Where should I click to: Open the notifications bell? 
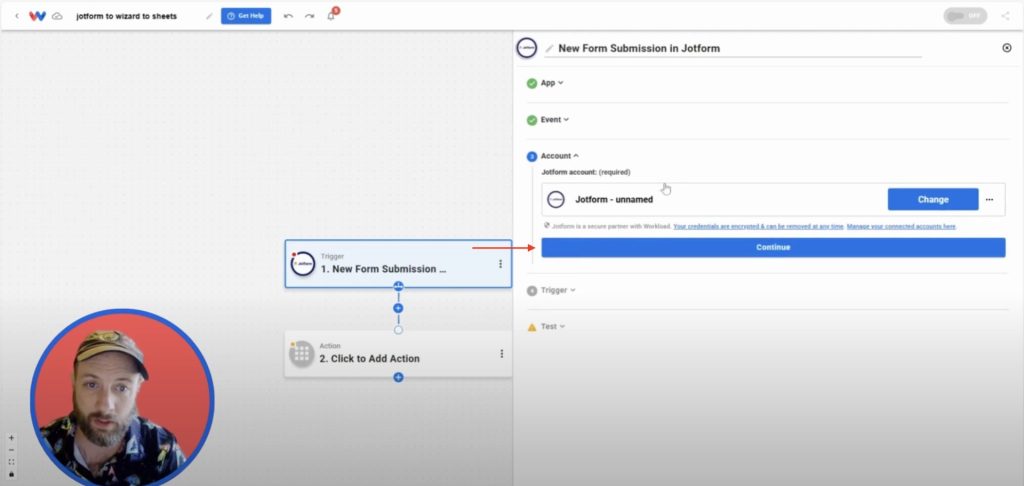click(x=331, y=15)
